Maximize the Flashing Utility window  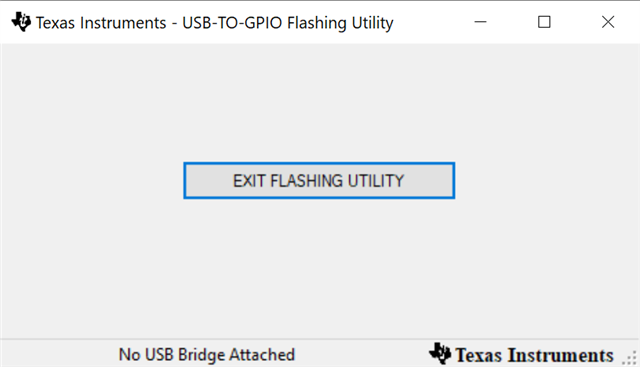544,22
